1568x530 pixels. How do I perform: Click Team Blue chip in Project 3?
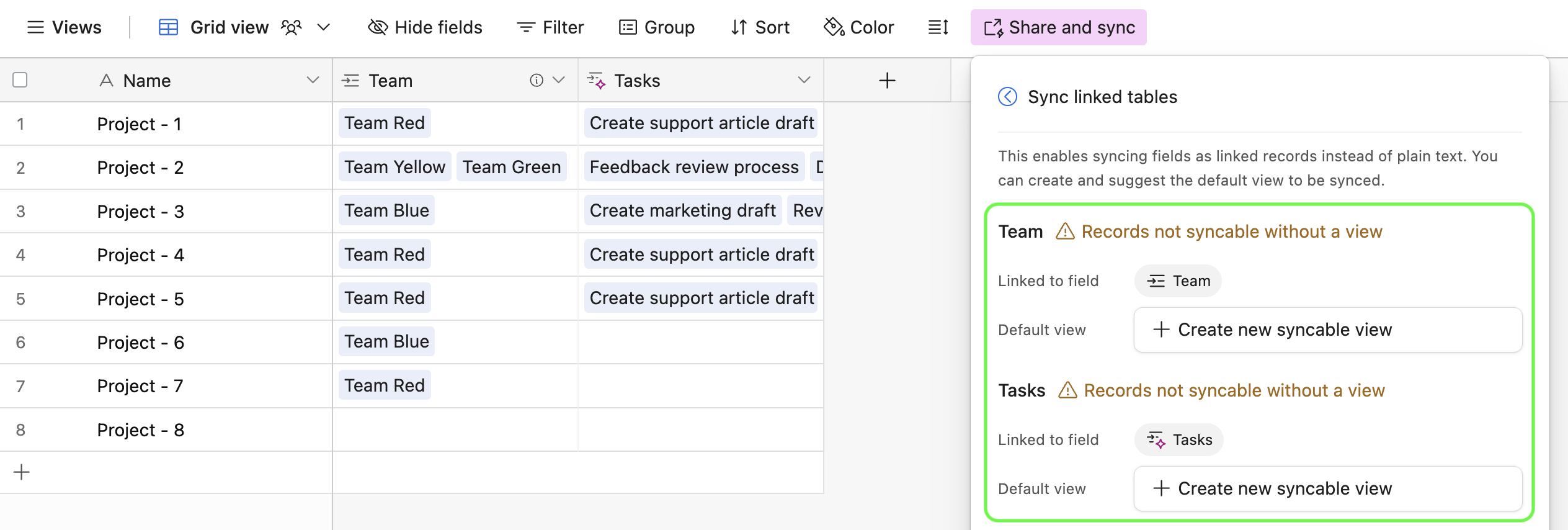tap(386, 210)
